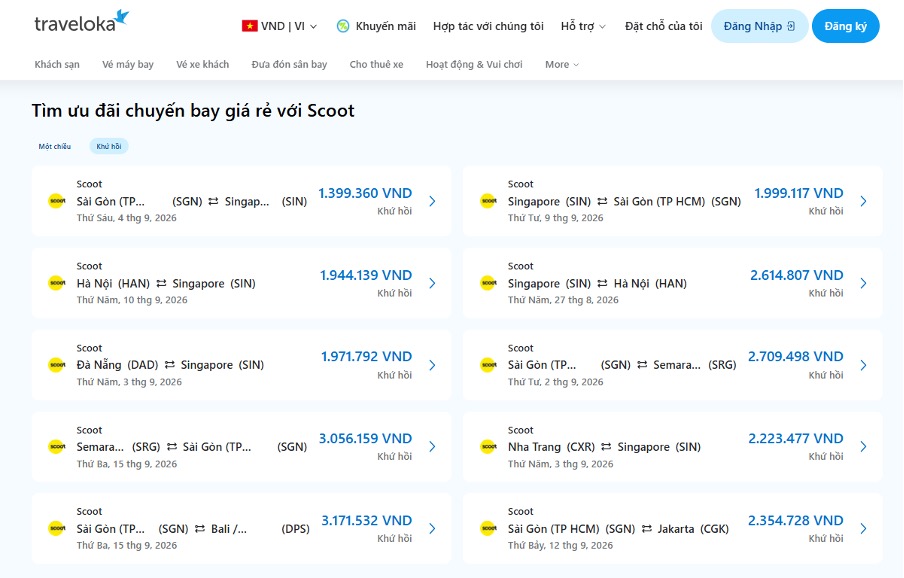Click the Đăng Nhập login button
The height and width of the screenshot is (578, 904).
[x=759, y=26]
